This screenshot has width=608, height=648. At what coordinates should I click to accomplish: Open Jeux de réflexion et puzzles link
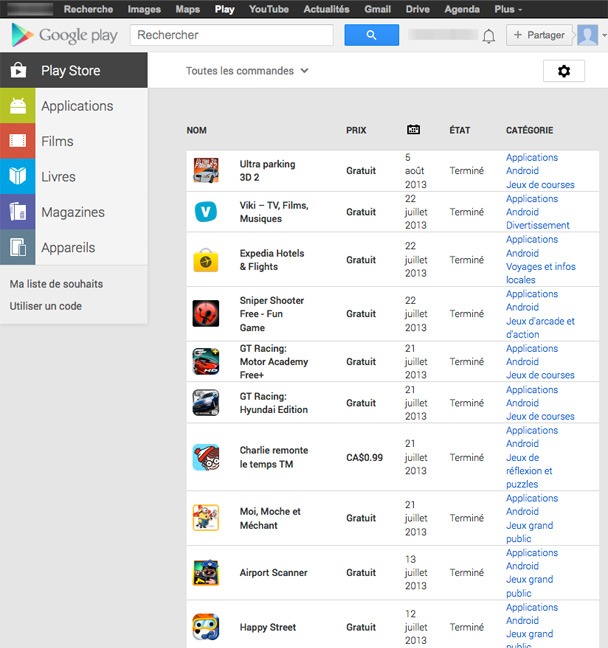click(x=529, y=471)
